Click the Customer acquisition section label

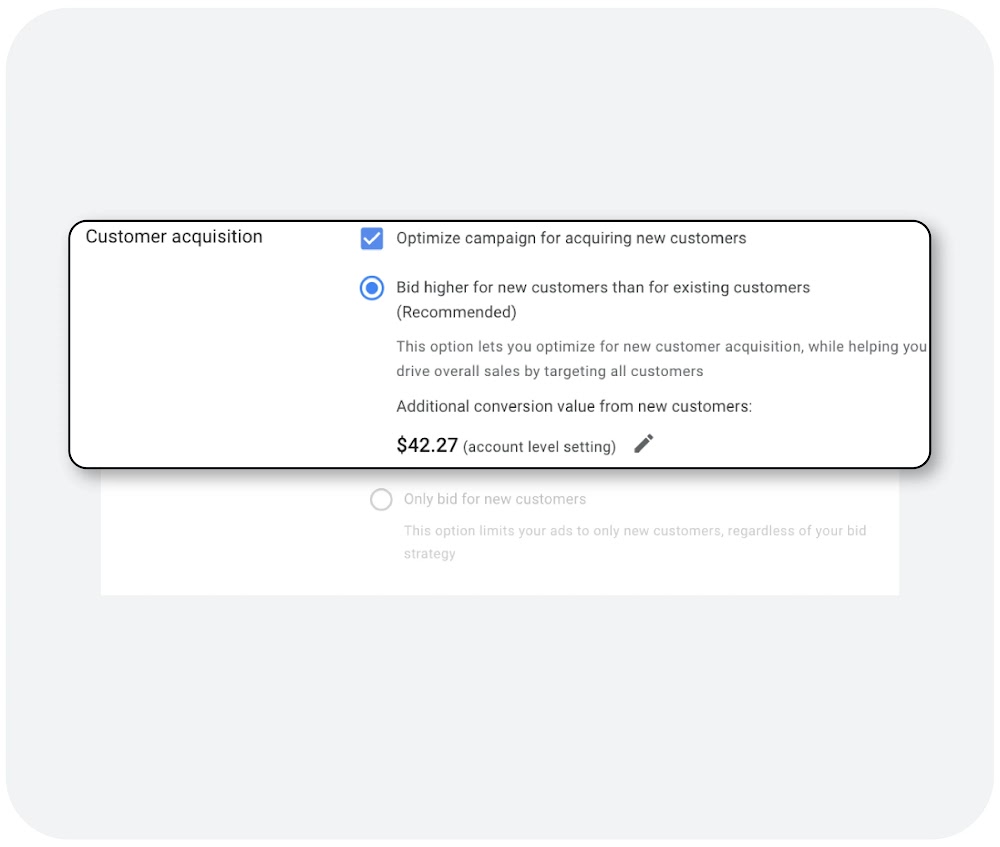(x=174, y=237)
